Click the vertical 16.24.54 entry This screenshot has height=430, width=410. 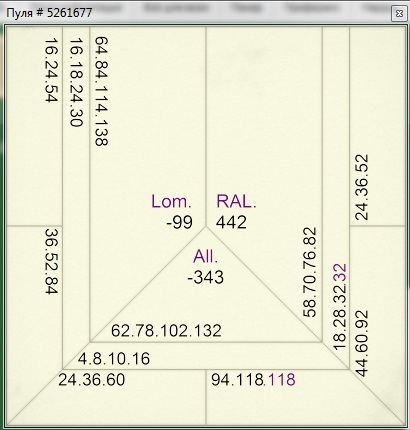51,70
